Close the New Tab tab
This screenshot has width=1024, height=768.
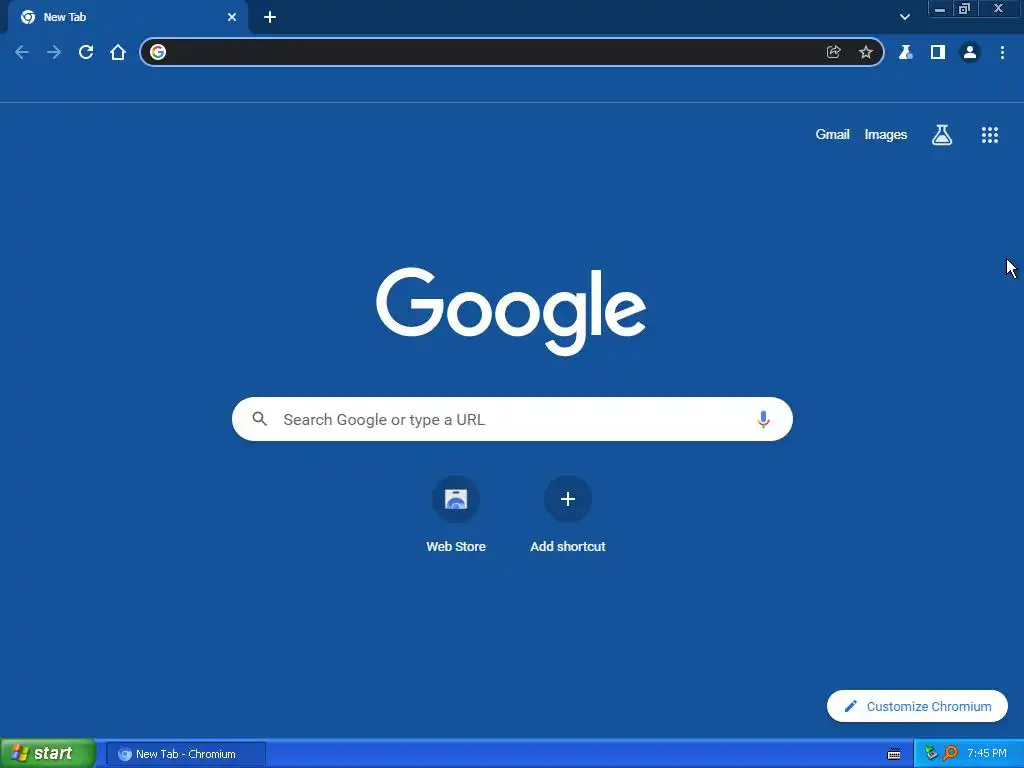(x=232, y=18)
